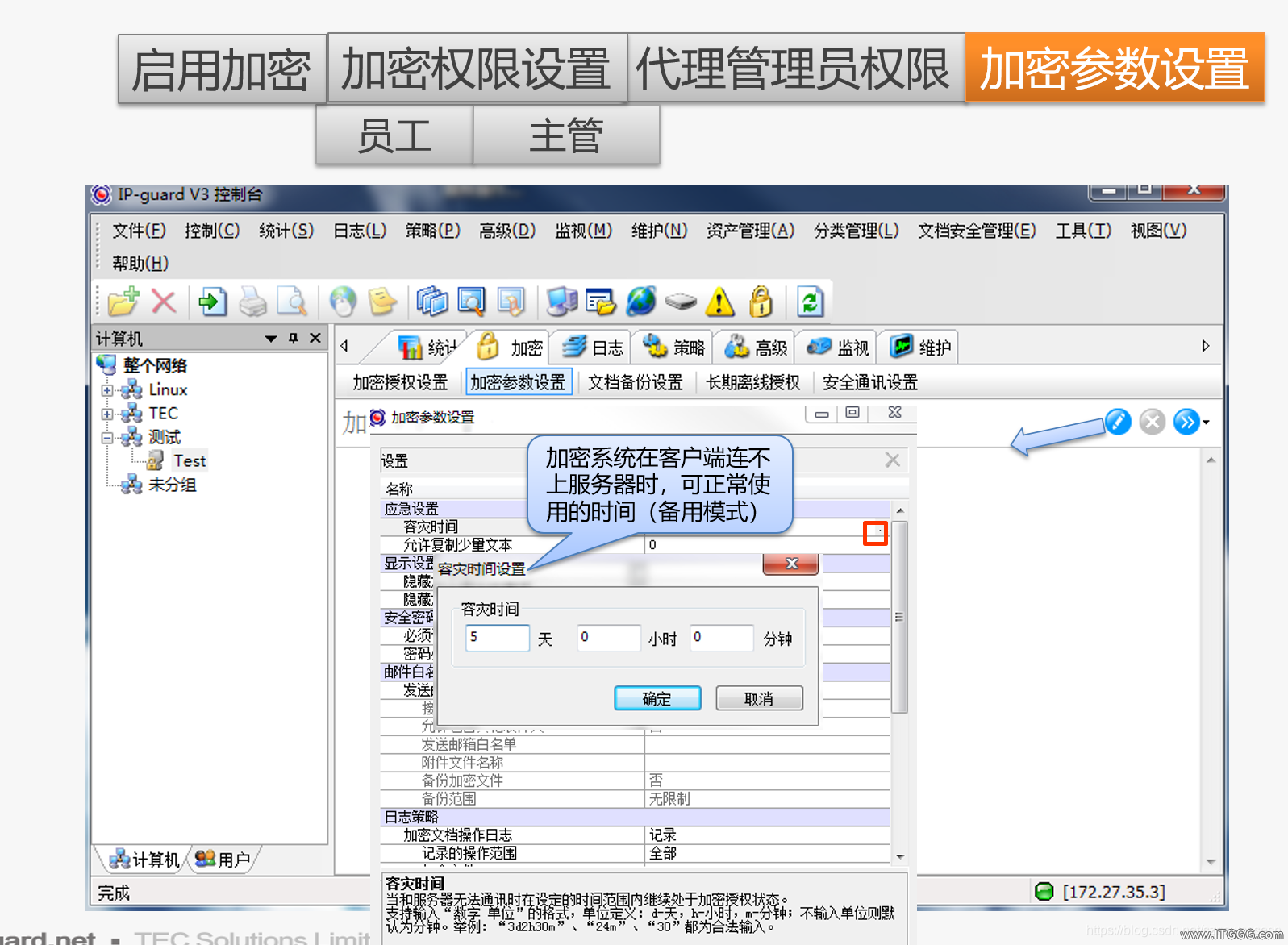Click outer pane scrollbar down arrow
1288x945 pixels.
tap(1211, 862)
